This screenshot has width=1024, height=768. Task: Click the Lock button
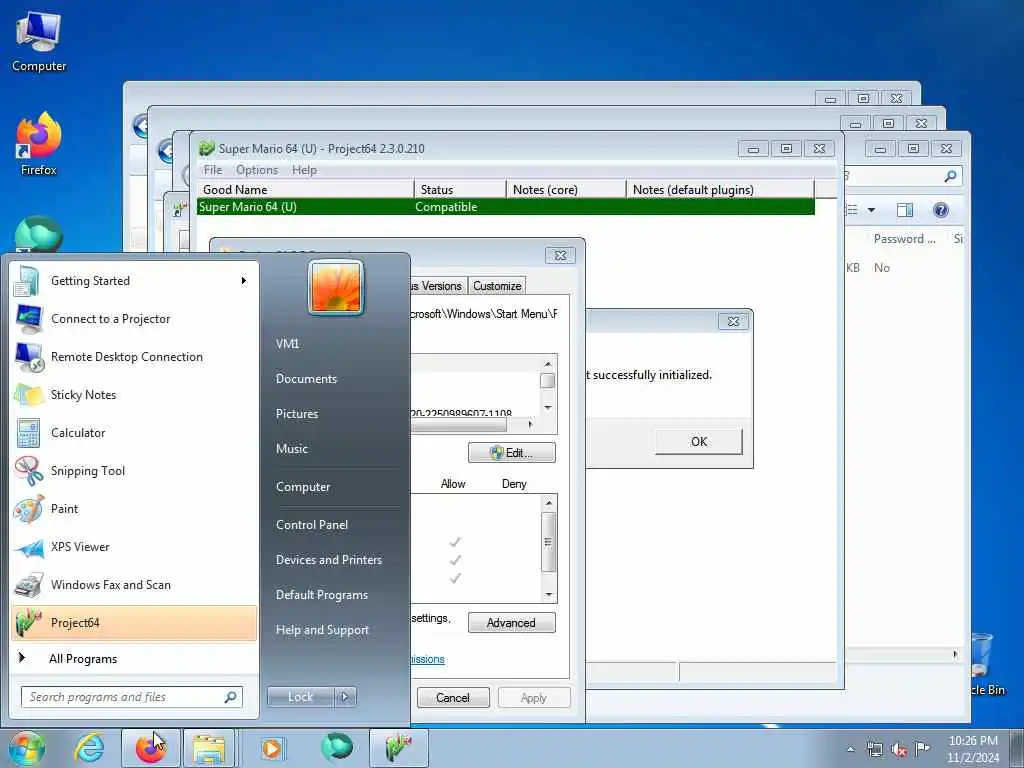(301, 697)
